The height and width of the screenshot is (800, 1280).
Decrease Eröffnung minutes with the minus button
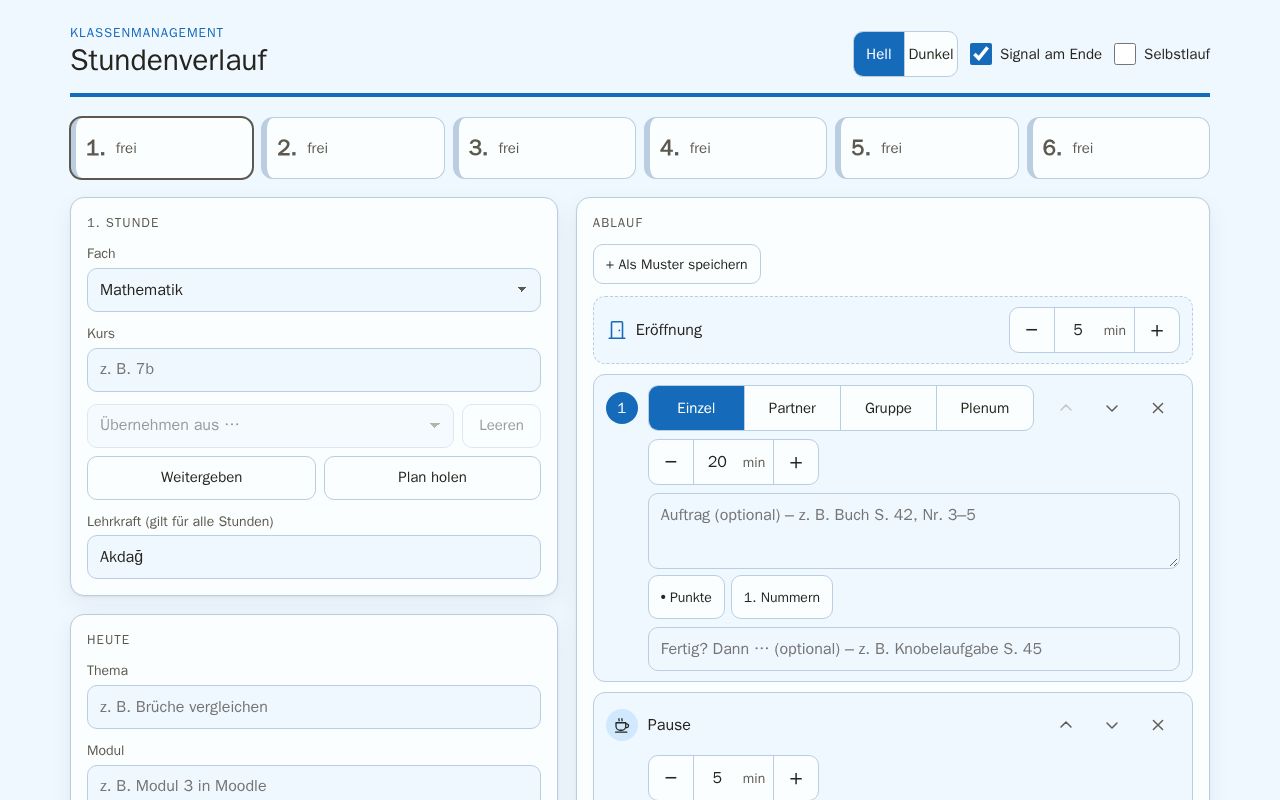pos(1032,330)
